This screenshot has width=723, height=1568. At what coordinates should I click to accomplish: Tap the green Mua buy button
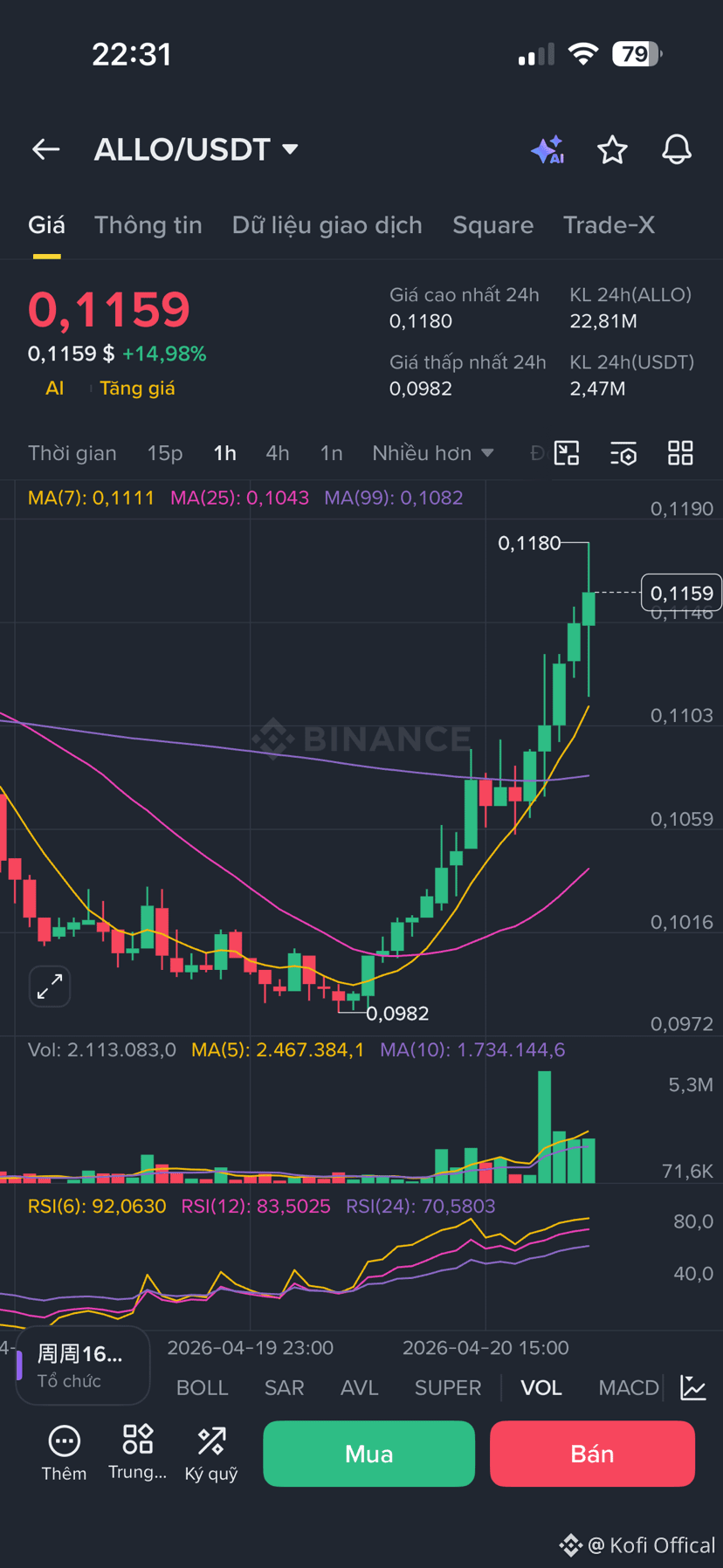[368, 1454]
